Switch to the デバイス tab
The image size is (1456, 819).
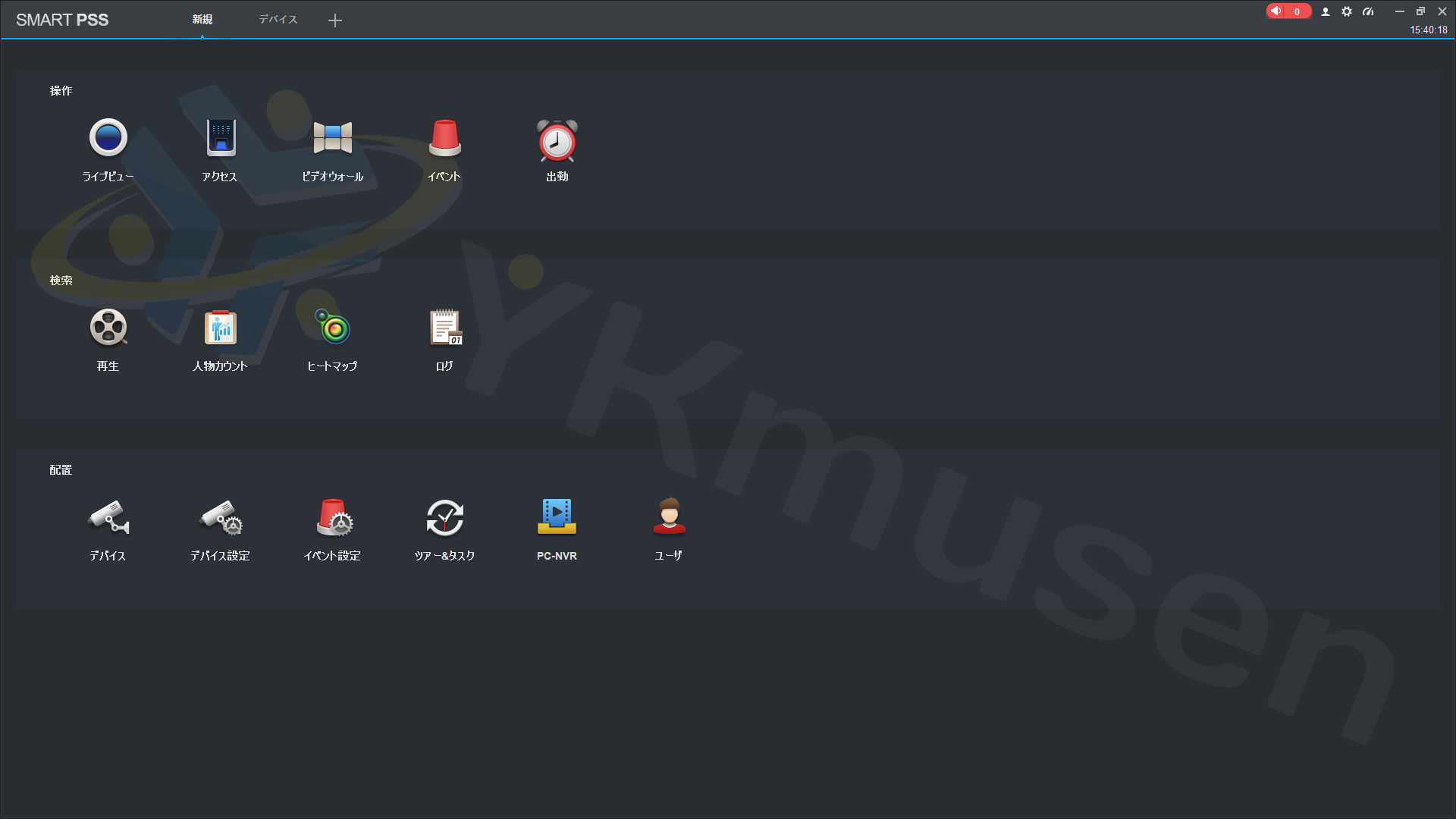pos(278,20)
